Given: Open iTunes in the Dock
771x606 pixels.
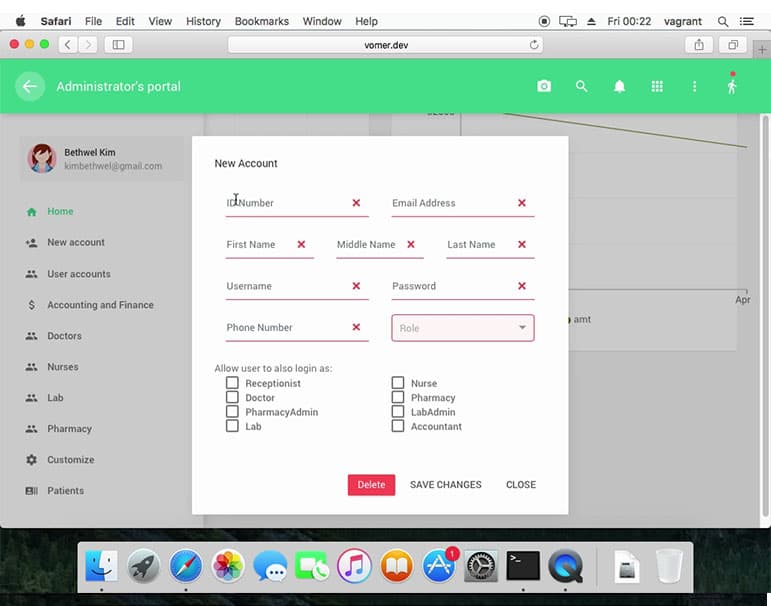Looking at the screenshot, I should [x=354, y=566].
